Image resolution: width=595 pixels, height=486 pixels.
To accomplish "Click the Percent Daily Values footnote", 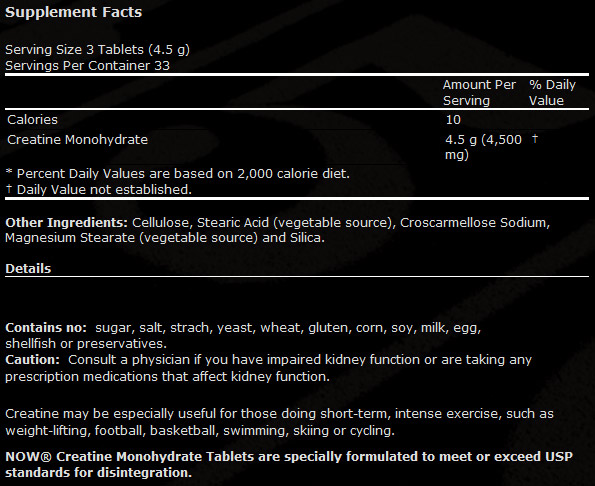I will (x=178, y=174).
